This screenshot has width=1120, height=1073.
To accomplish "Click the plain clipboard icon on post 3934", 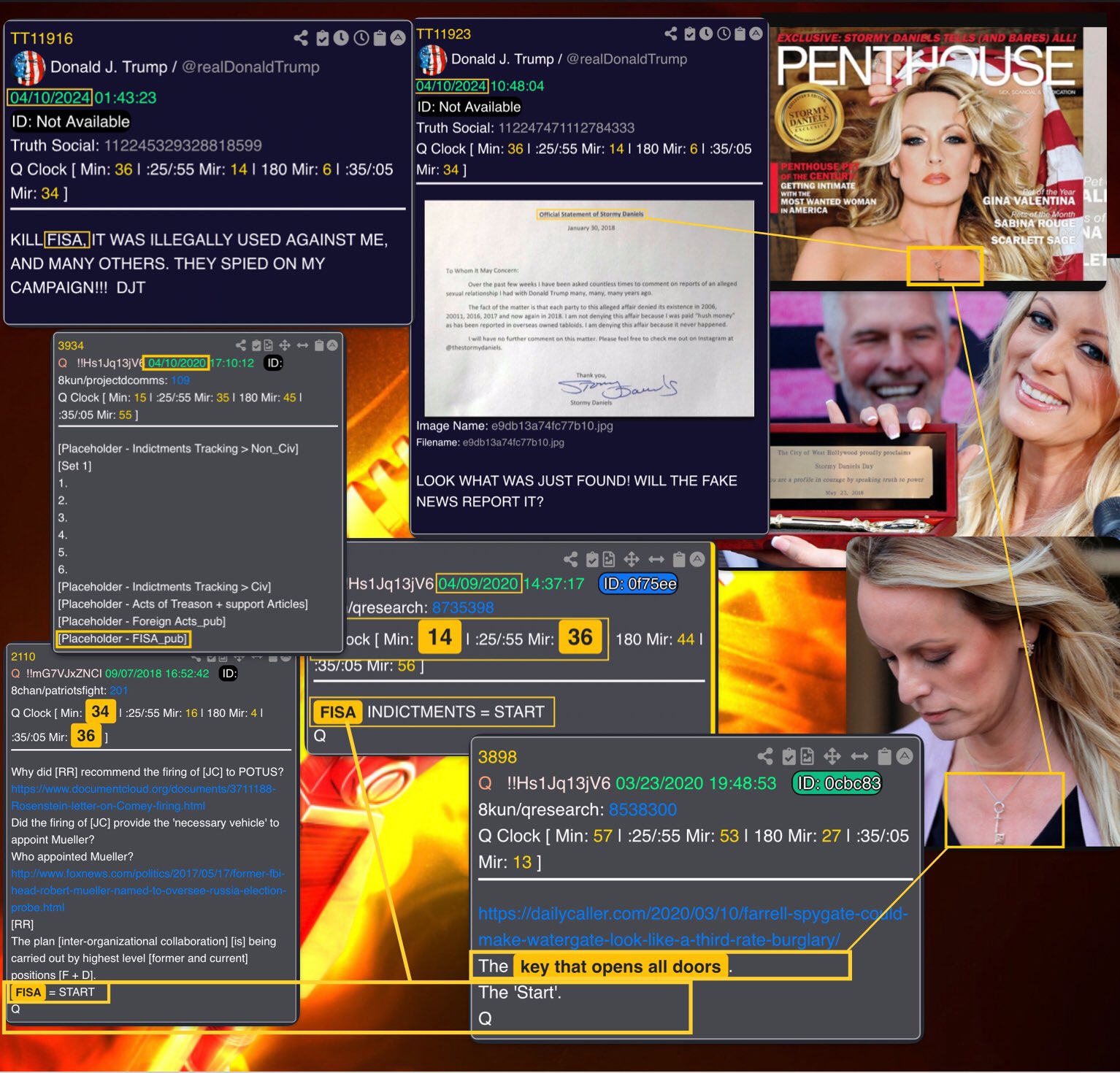I will click(x=319, y=345).
